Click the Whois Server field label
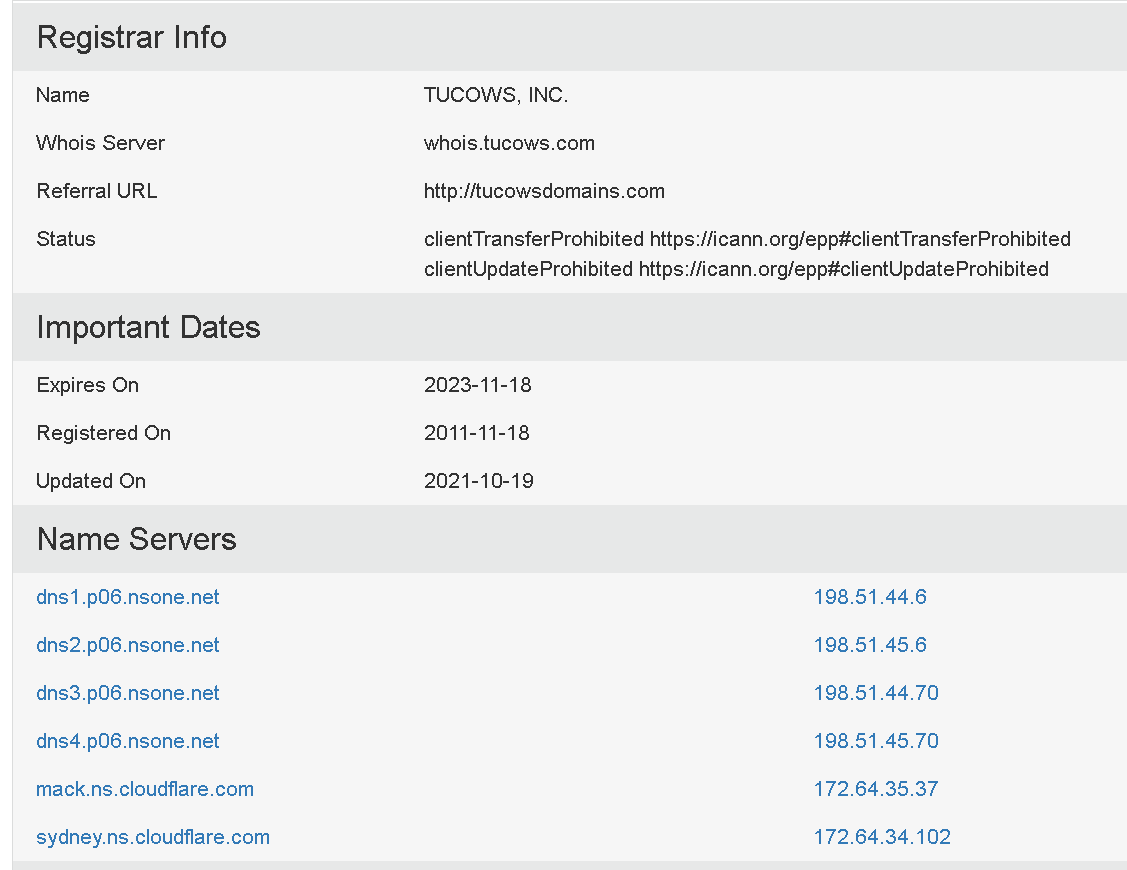This screenshot has height=870, width=1127. click(101, 143)
